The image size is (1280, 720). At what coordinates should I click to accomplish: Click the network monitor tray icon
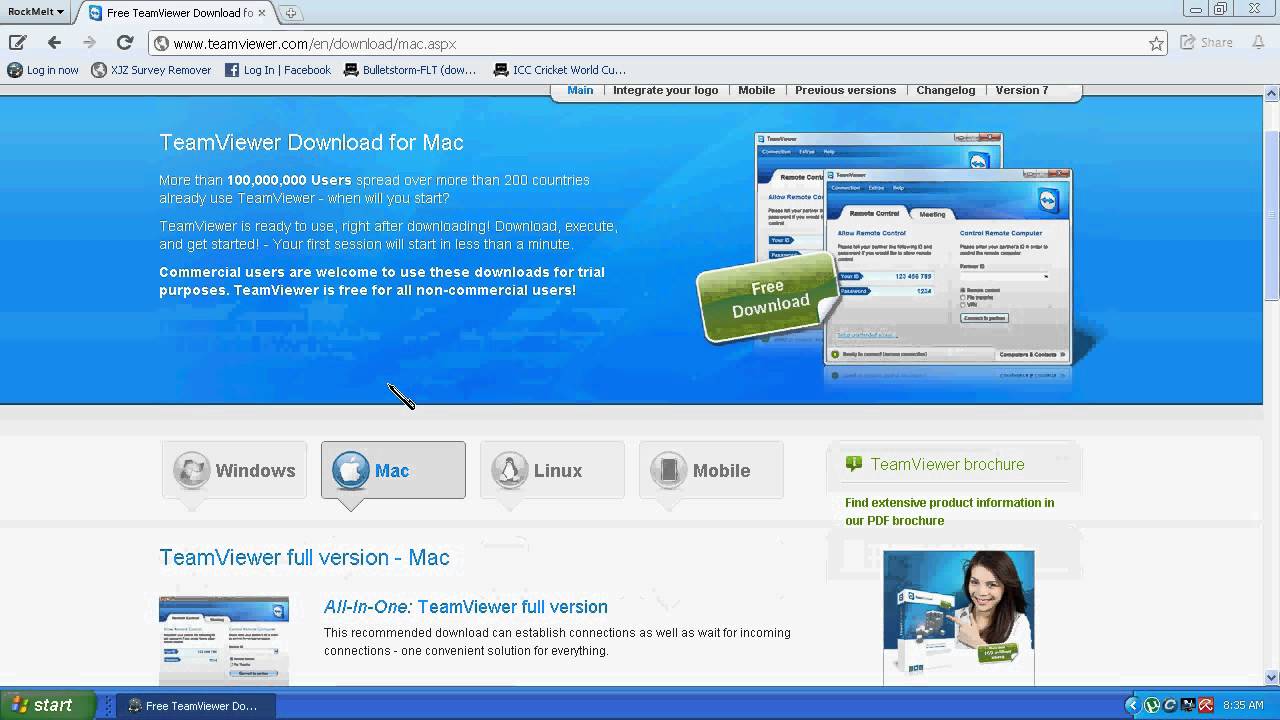tap(1188, 705)
